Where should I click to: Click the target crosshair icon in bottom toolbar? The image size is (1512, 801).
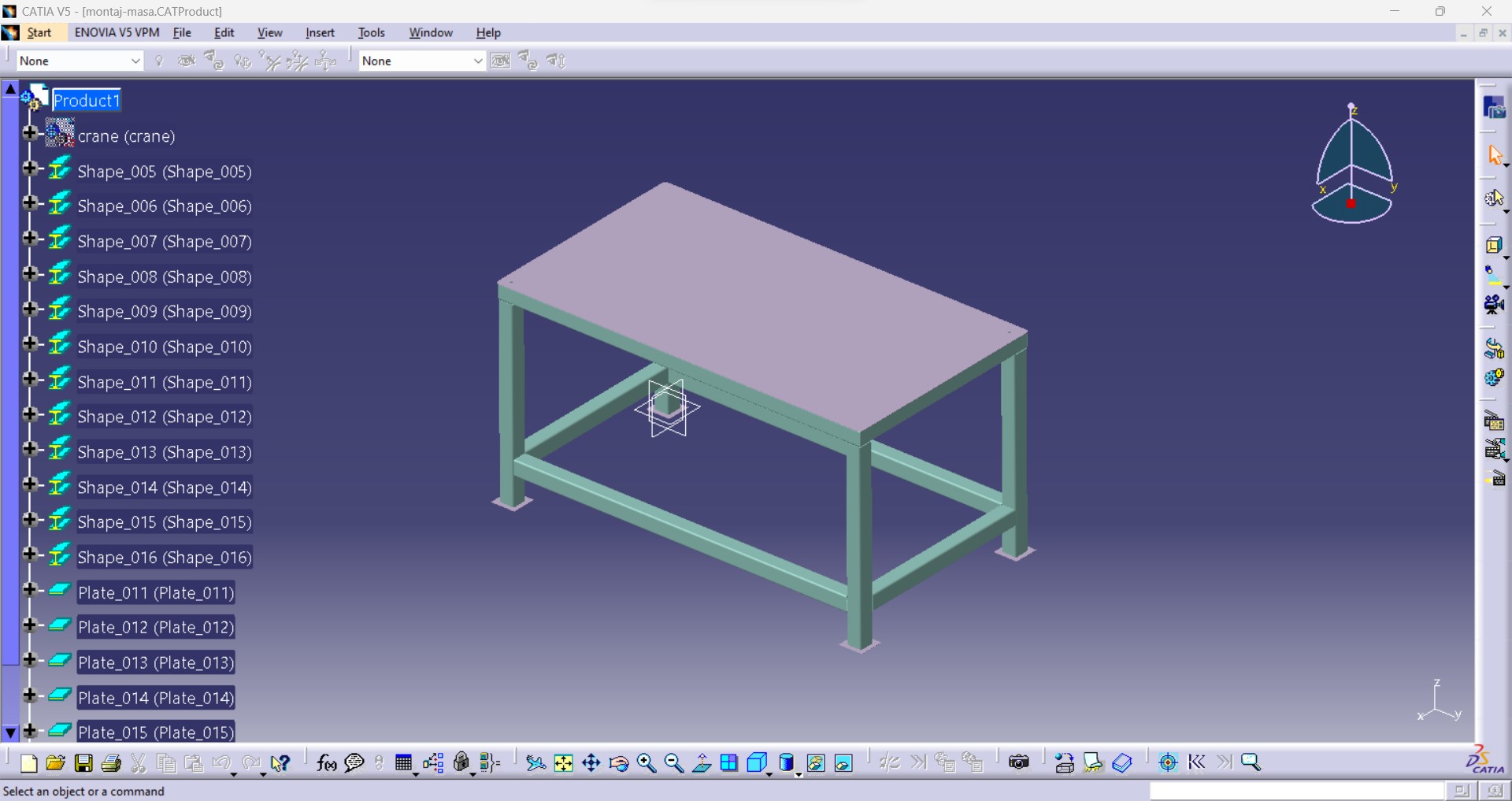coord(1168,762)
